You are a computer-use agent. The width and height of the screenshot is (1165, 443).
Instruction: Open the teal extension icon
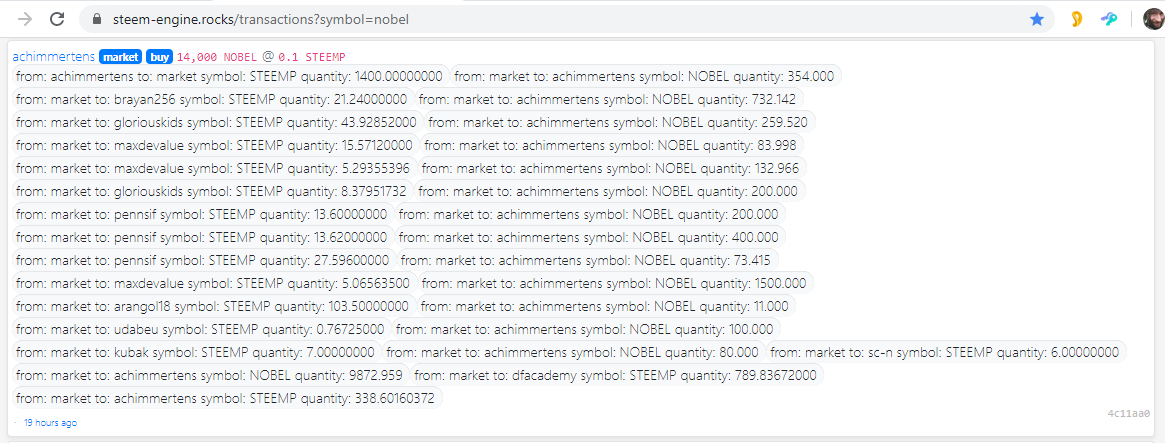click(x=1109, y=20)
